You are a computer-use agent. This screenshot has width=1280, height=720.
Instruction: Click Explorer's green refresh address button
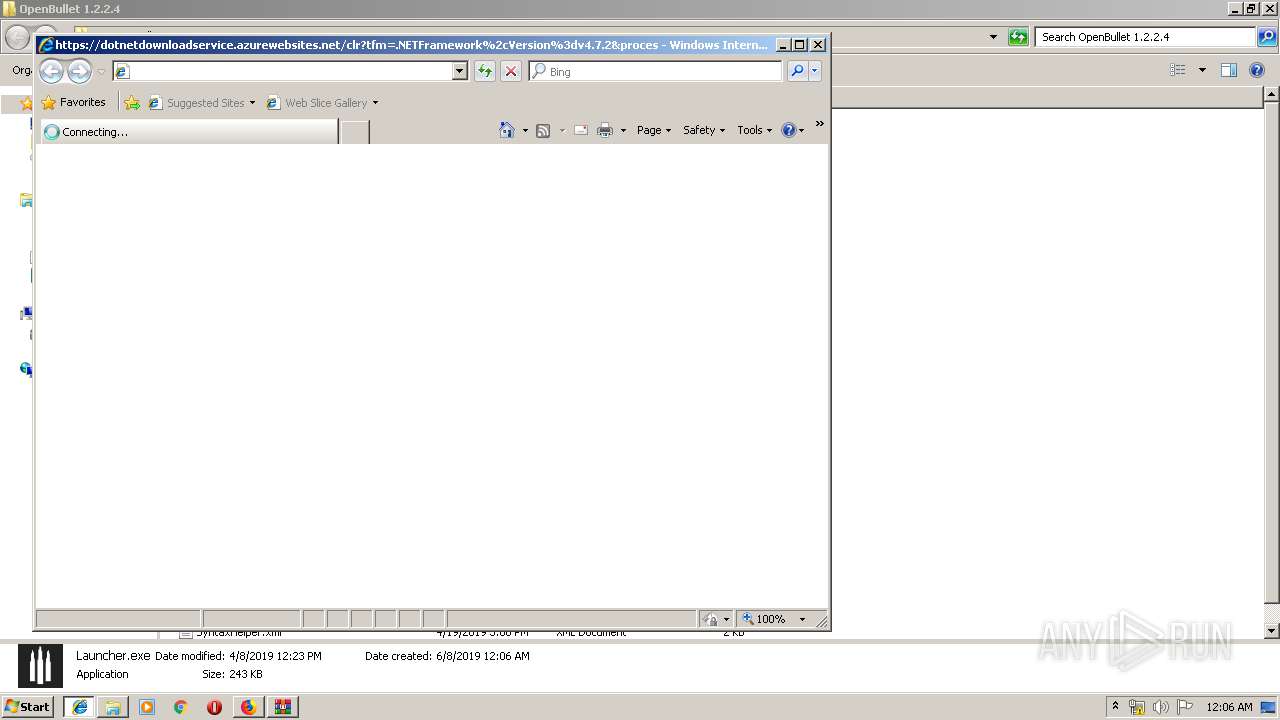coord(1018,37)
